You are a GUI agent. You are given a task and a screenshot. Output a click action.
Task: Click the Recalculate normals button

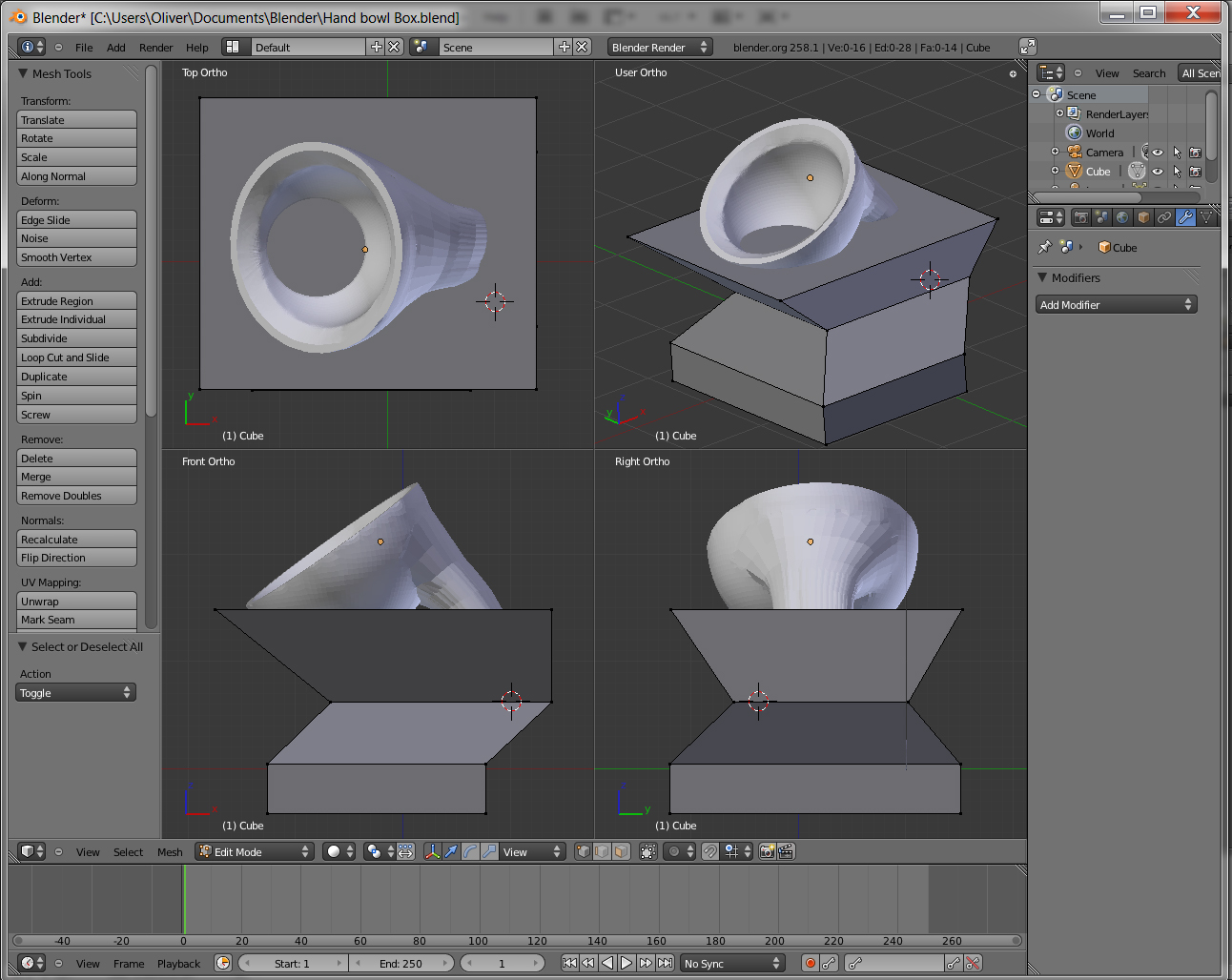click(x=76, y=539)
